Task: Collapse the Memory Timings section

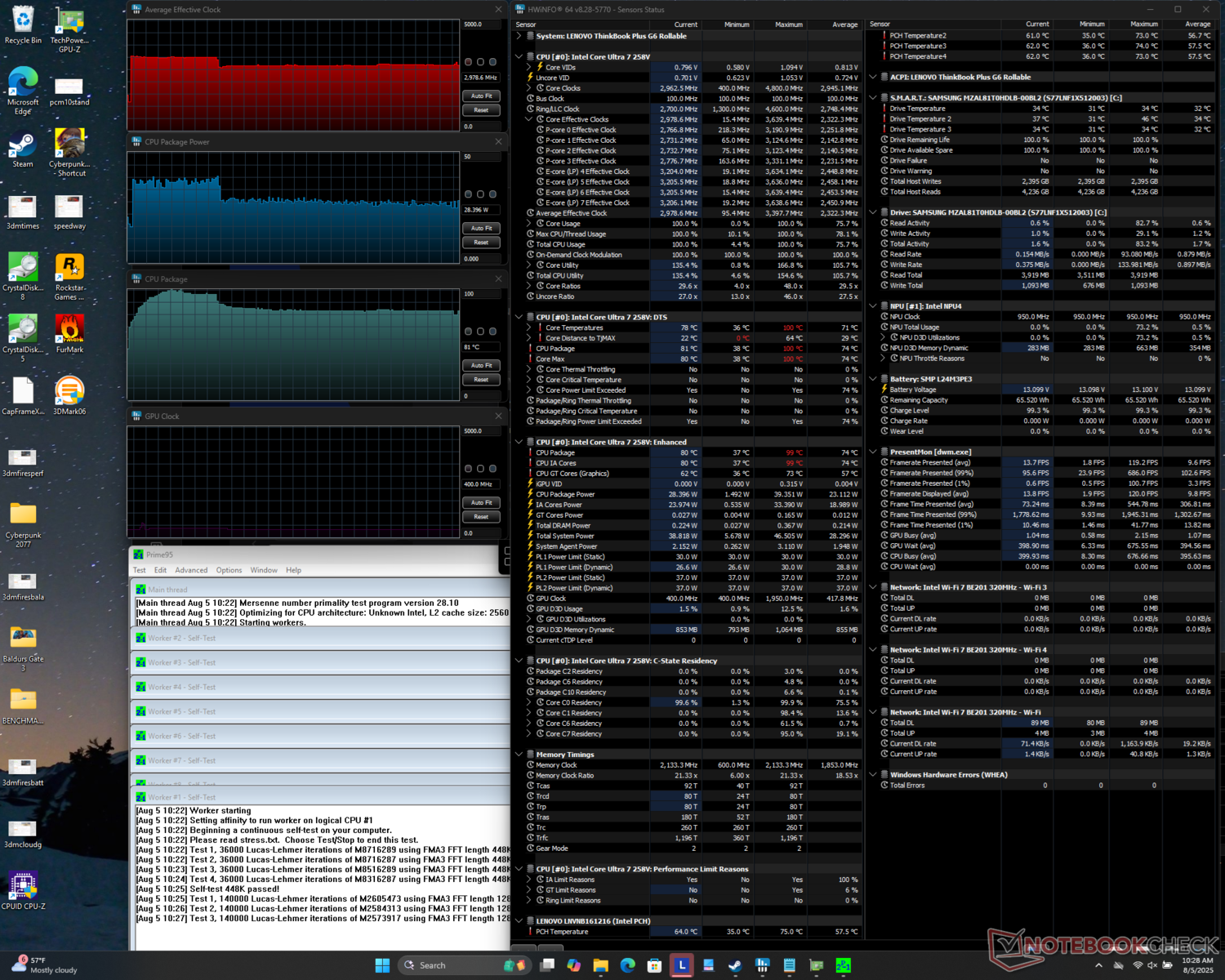Action: pos(519,755)
